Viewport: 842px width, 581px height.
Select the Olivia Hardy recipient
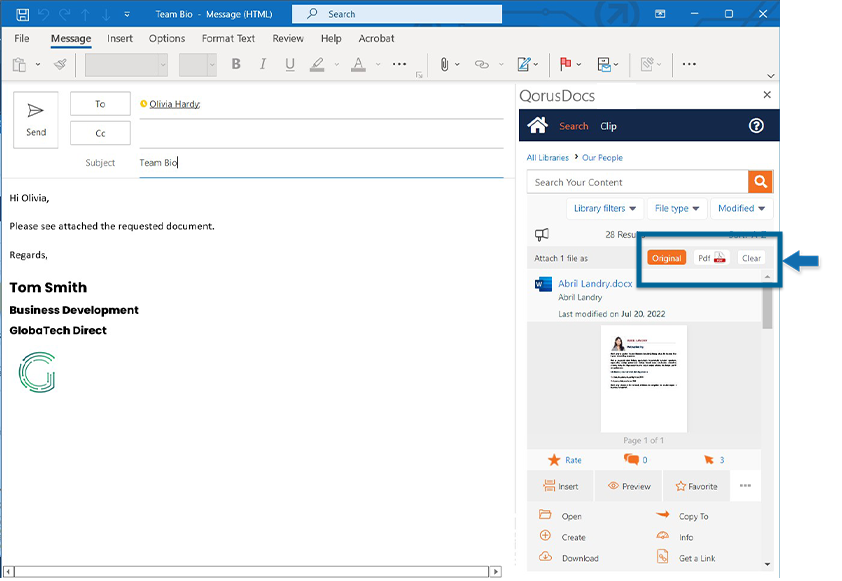[175, 104]
